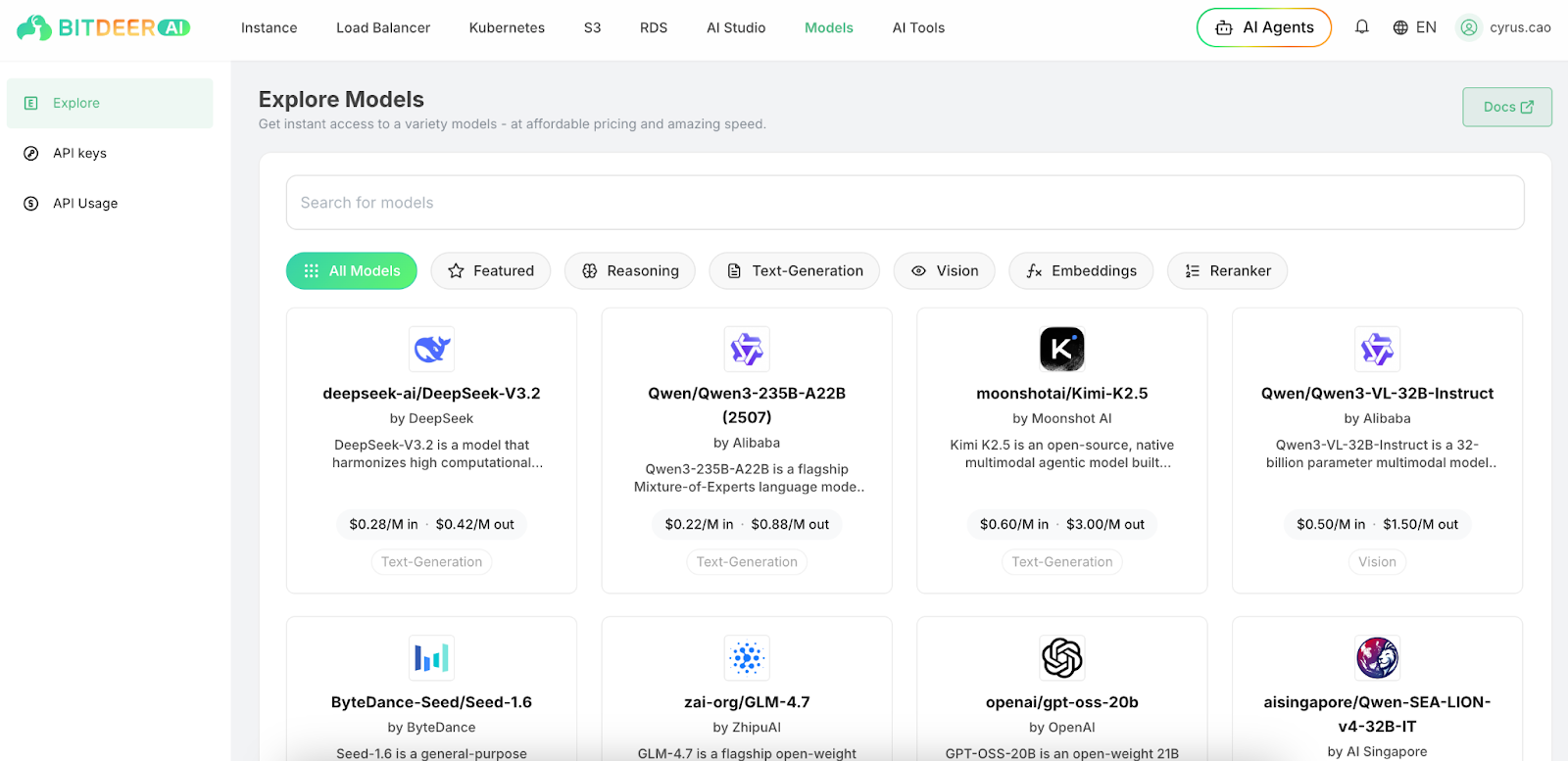Open the Instance menu
This screenshot has width=1568, height=761.
click(269, 27)
